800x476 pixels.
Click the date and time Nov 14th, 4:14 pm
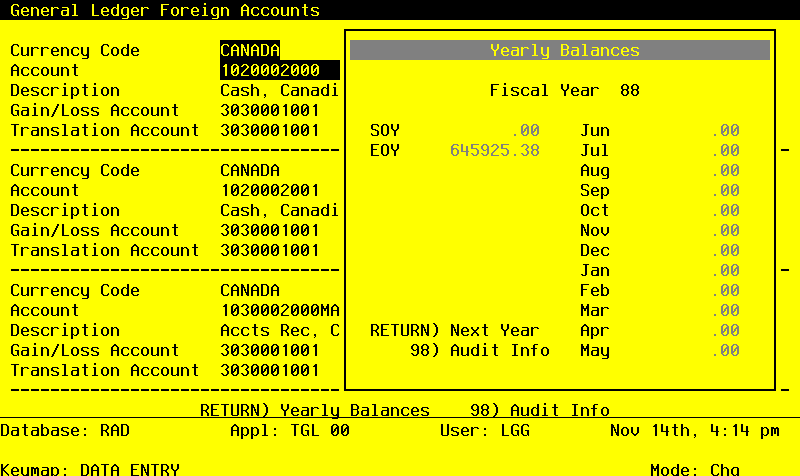tap(695, 431)
